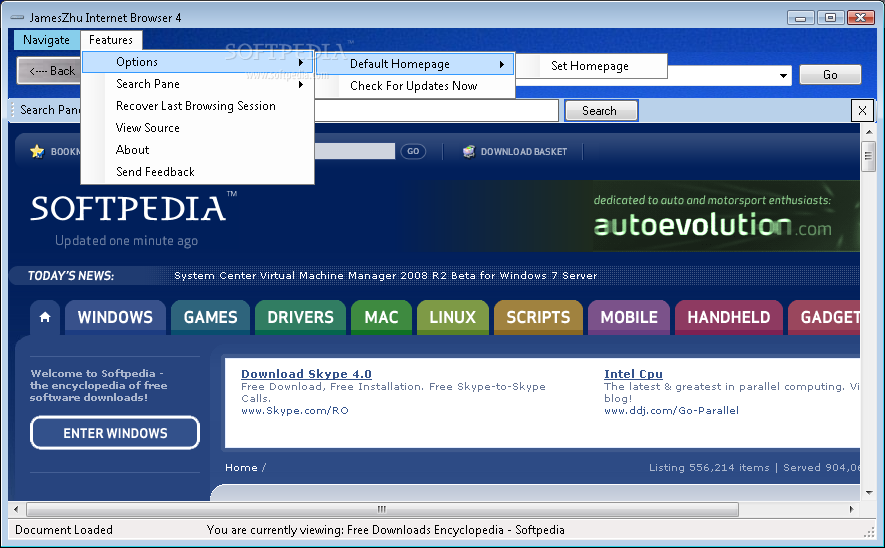Open www.ddj.com/Go-Parallel link
885x548 pixels.
(671, 410)
